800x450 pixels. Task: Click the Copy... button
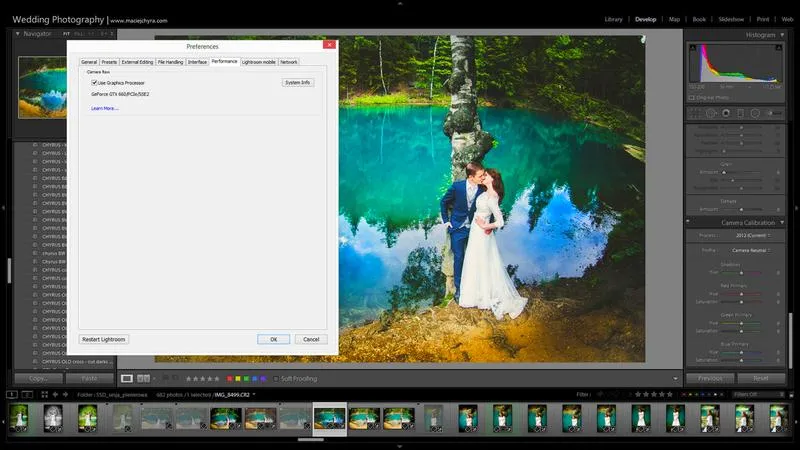point(38,378)
